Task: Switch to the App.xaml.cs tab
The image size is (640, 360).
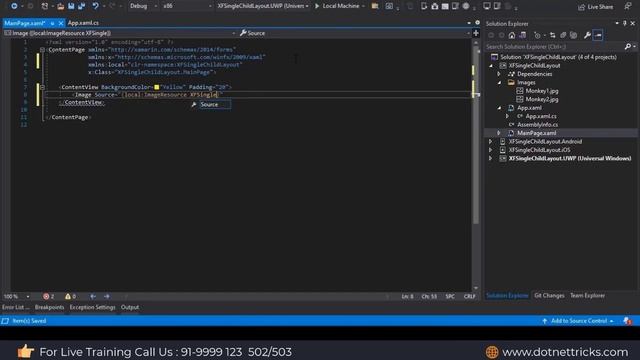Action: (x=83, y=23)
